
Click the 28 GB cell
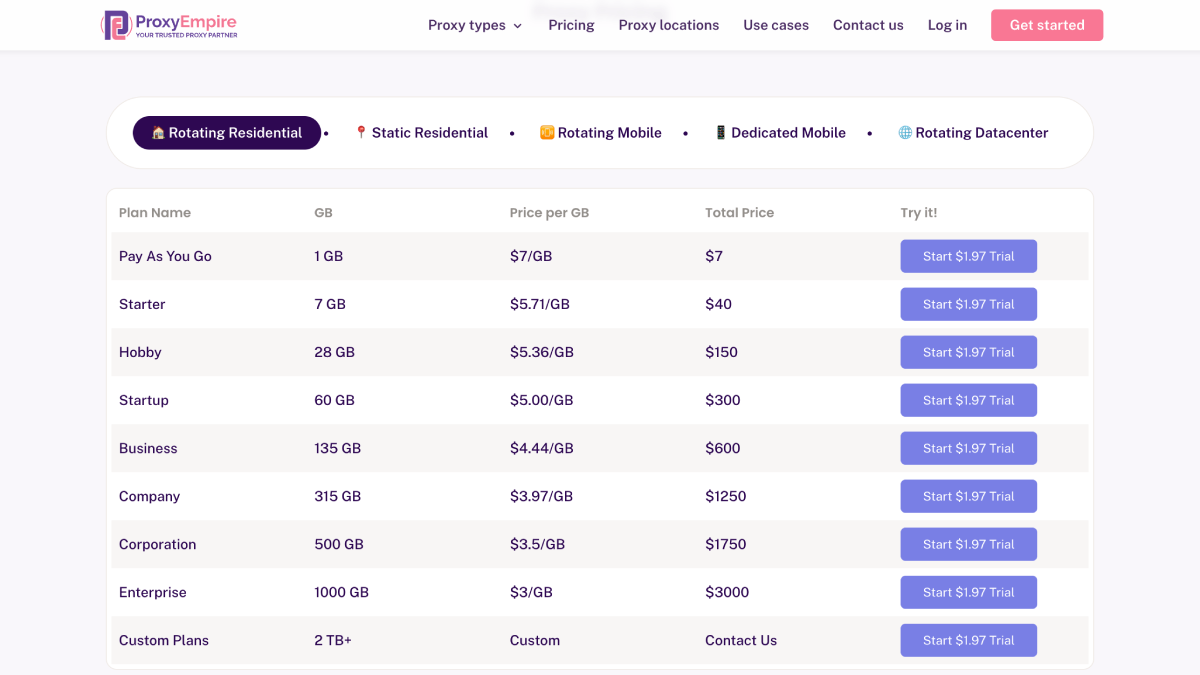tap(334, 352)
